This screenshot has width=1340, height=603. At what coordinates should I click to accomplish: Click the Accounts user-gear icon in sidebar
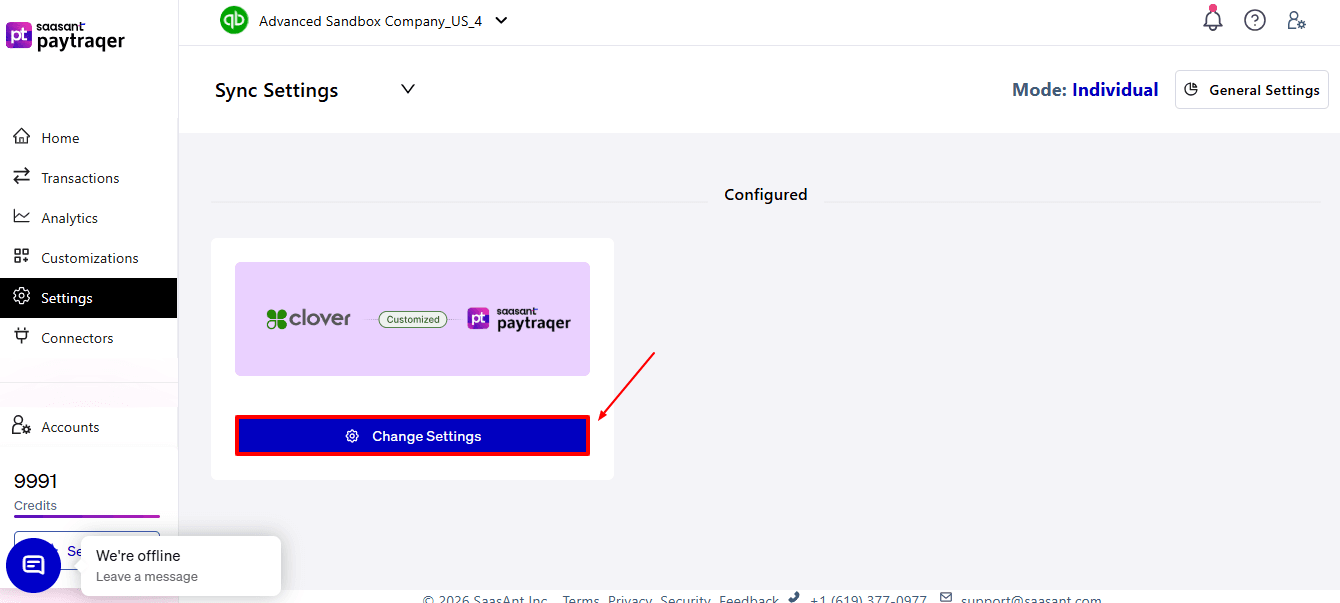pos(21,426)
